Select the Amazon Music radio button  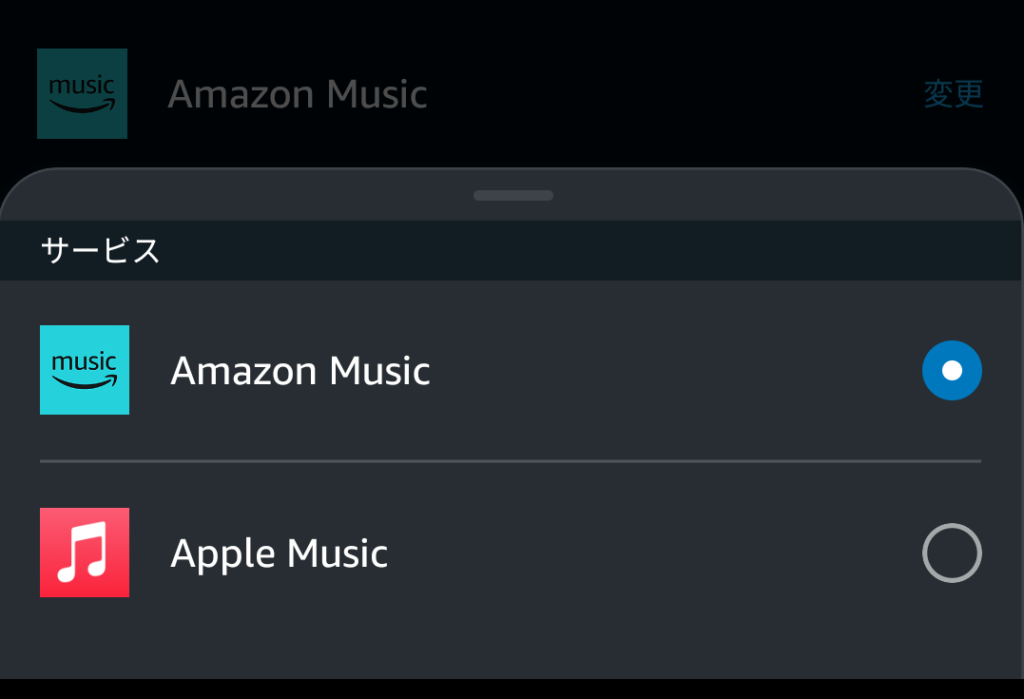pos(952,370)
